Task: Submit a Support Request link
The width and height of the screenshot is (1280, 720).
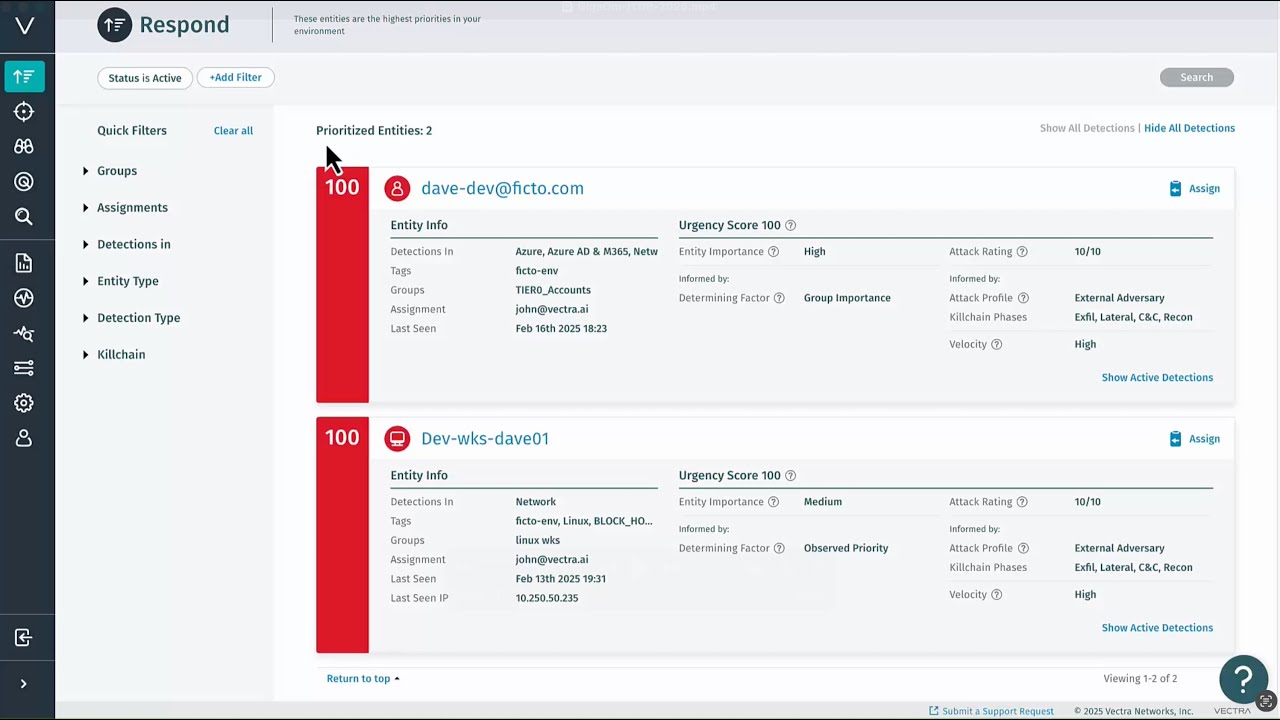Action: click(x=991, y=711)
